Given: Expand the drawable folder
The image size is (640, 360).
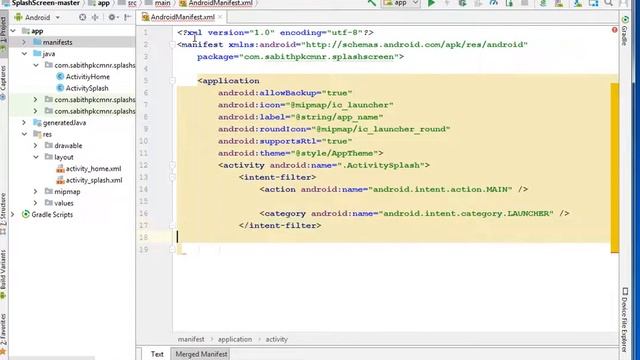Looking at the screenshot, I should [x=36, y=146].
